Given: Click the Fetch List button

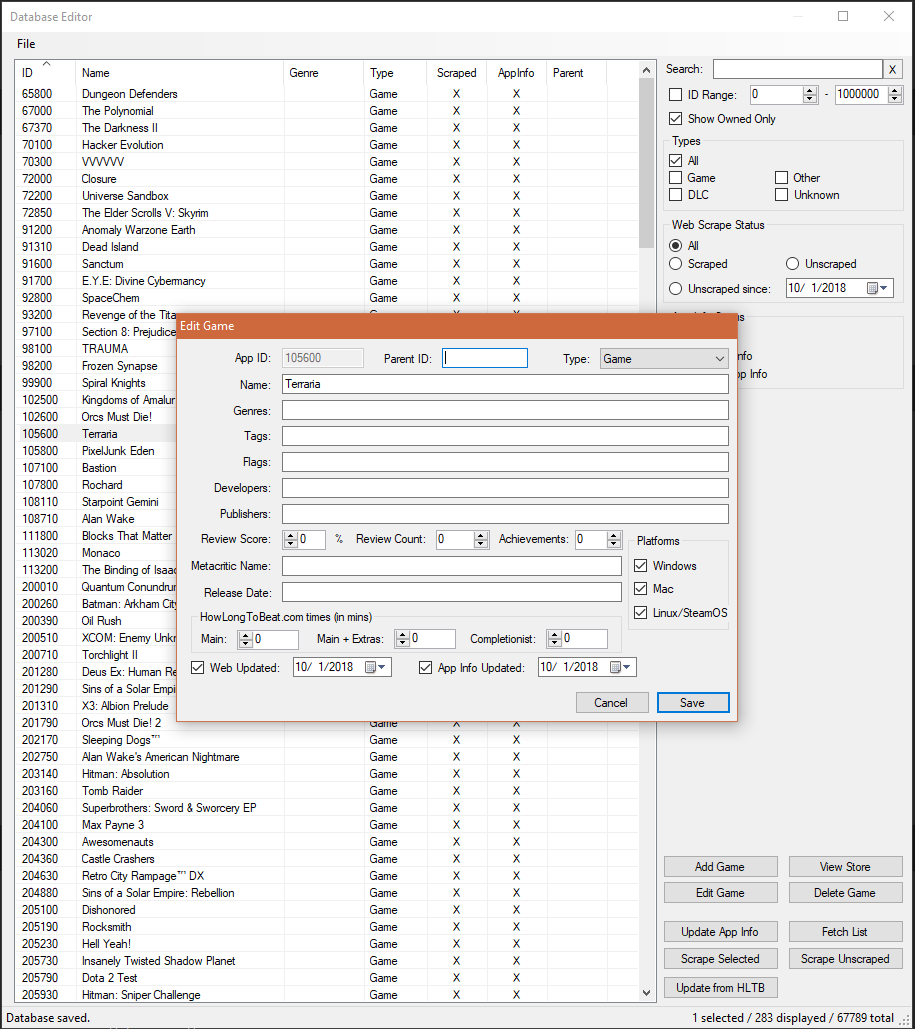Looking at the screenshot, I should pos(845,931).
